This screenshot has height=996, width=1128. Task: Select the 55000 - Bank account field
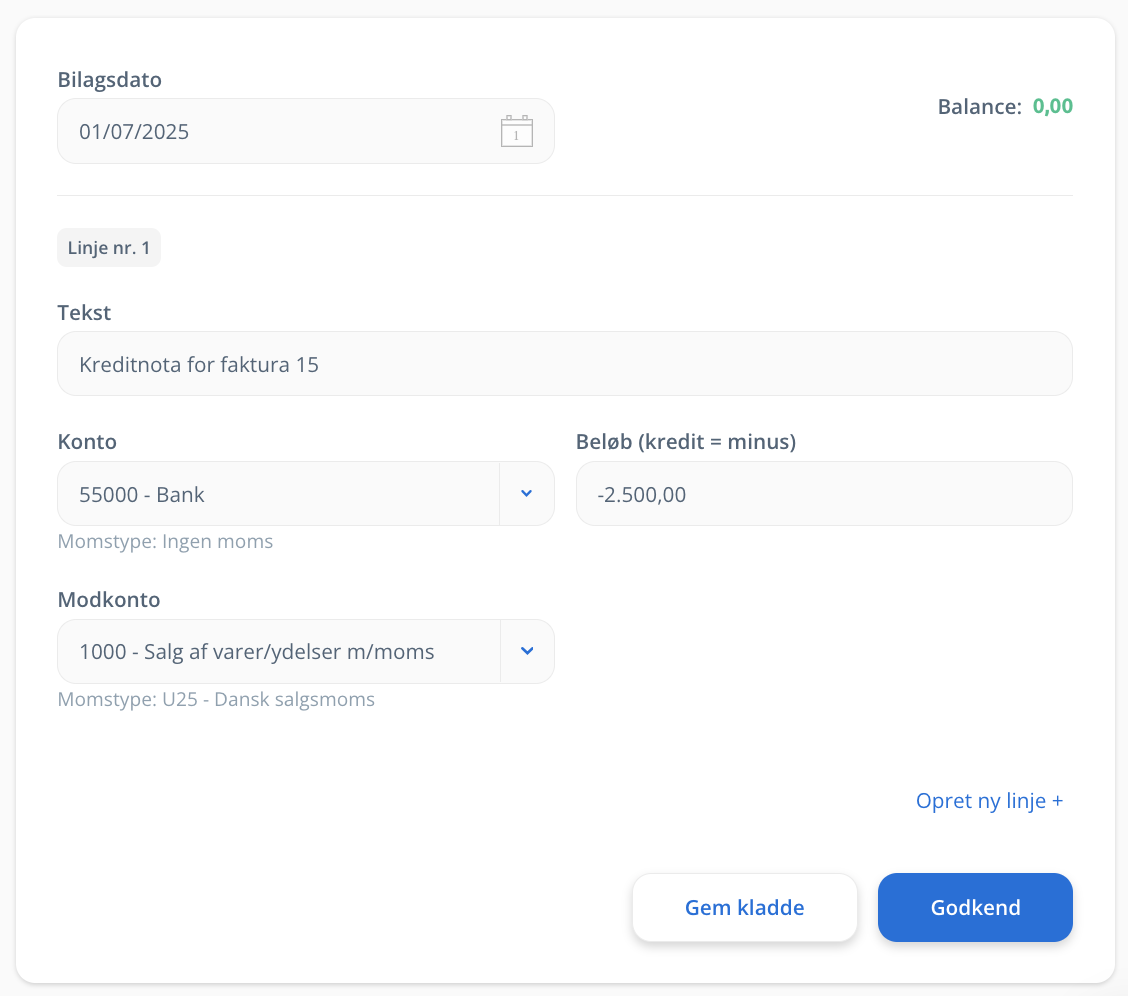click(x=278, y=493)
